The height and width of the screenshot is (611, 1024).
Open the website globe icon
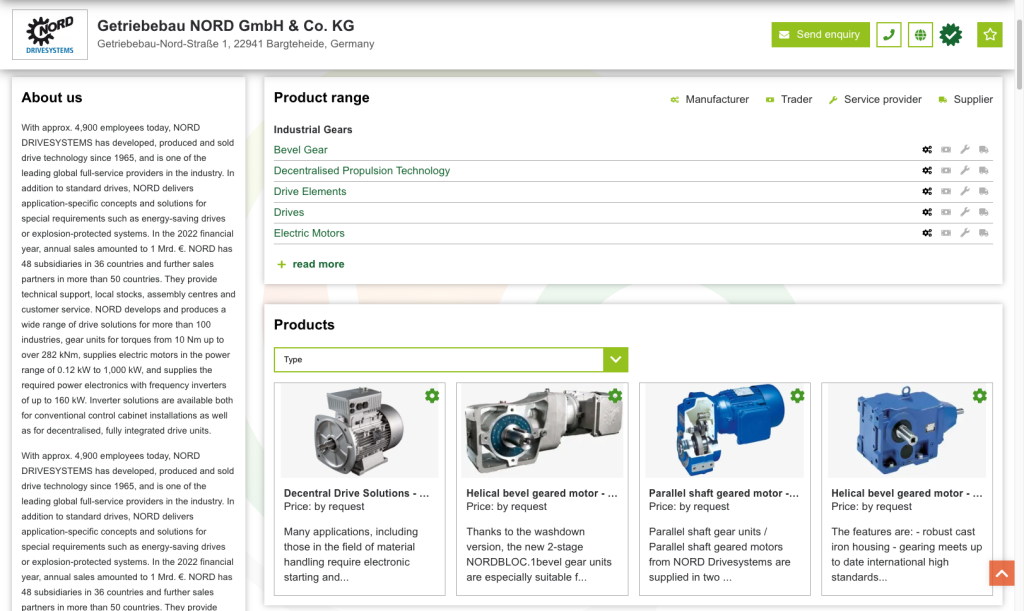click(x=920, y=35)
